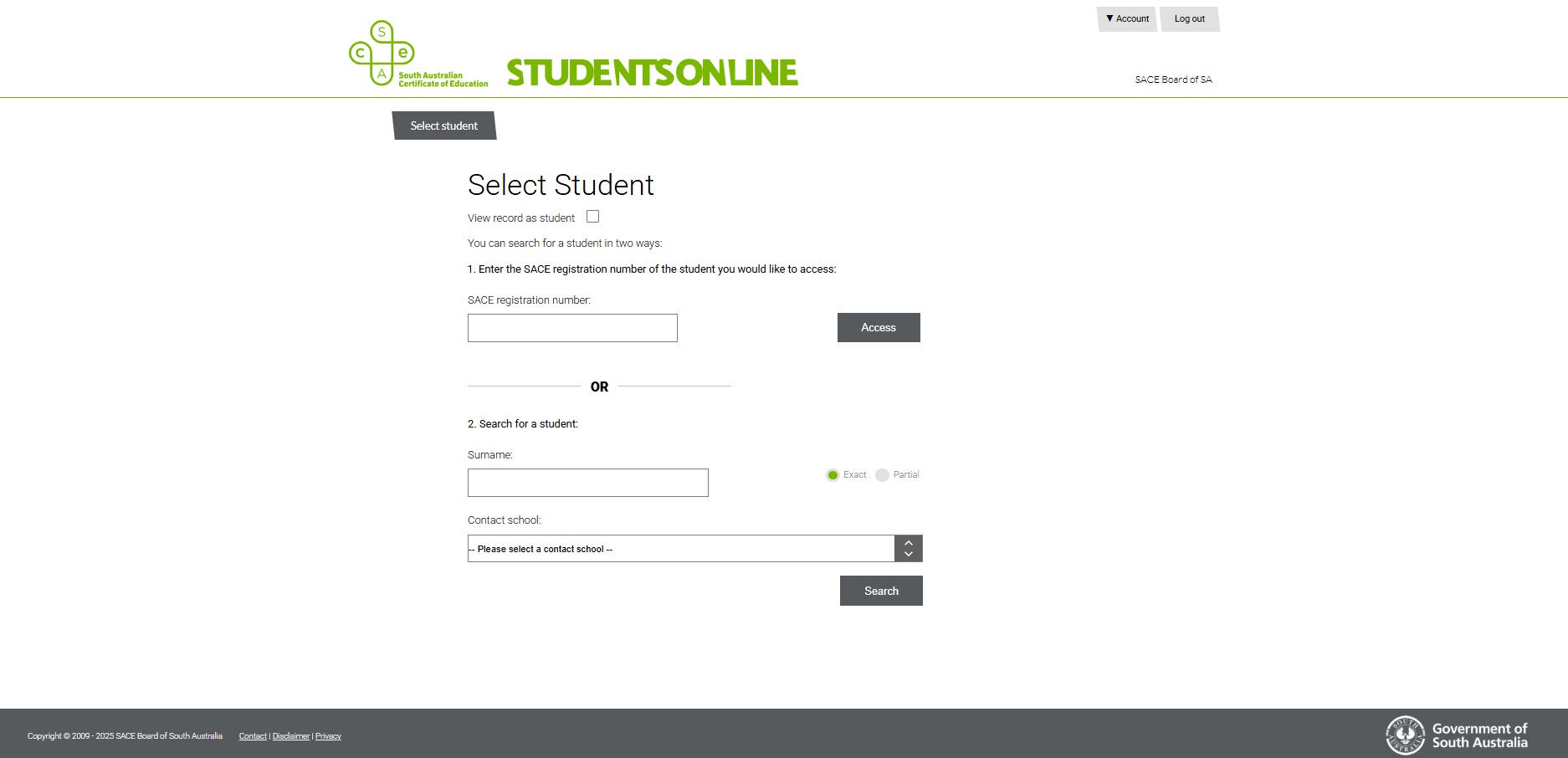Image resolution: width=1568 pixels, height=758 pixels.
Task: Click the Select Student page heading
Action: coord(561,185)
